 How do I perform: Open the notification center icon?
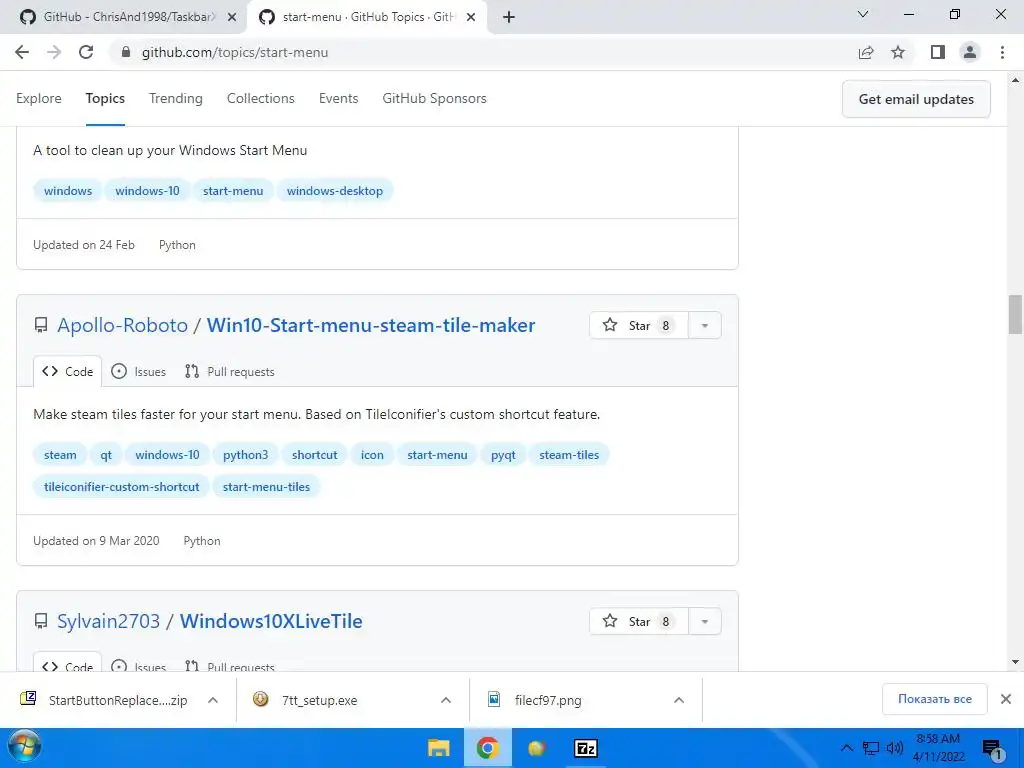[x=992, y=748]
